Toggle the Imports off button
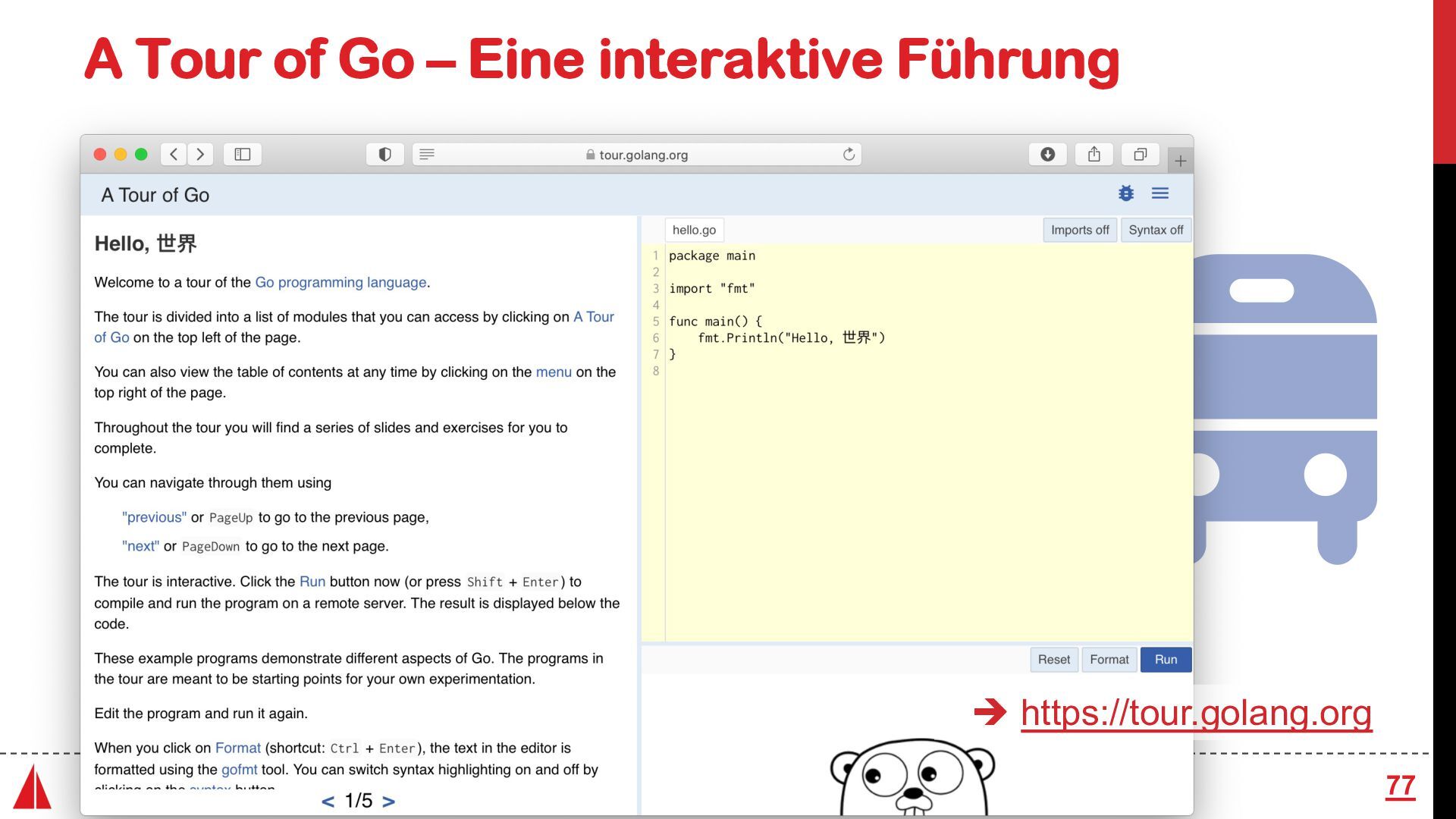The height and width of the screenshot is (819, 1456). pyautogui.click(x=1080, y=230)
